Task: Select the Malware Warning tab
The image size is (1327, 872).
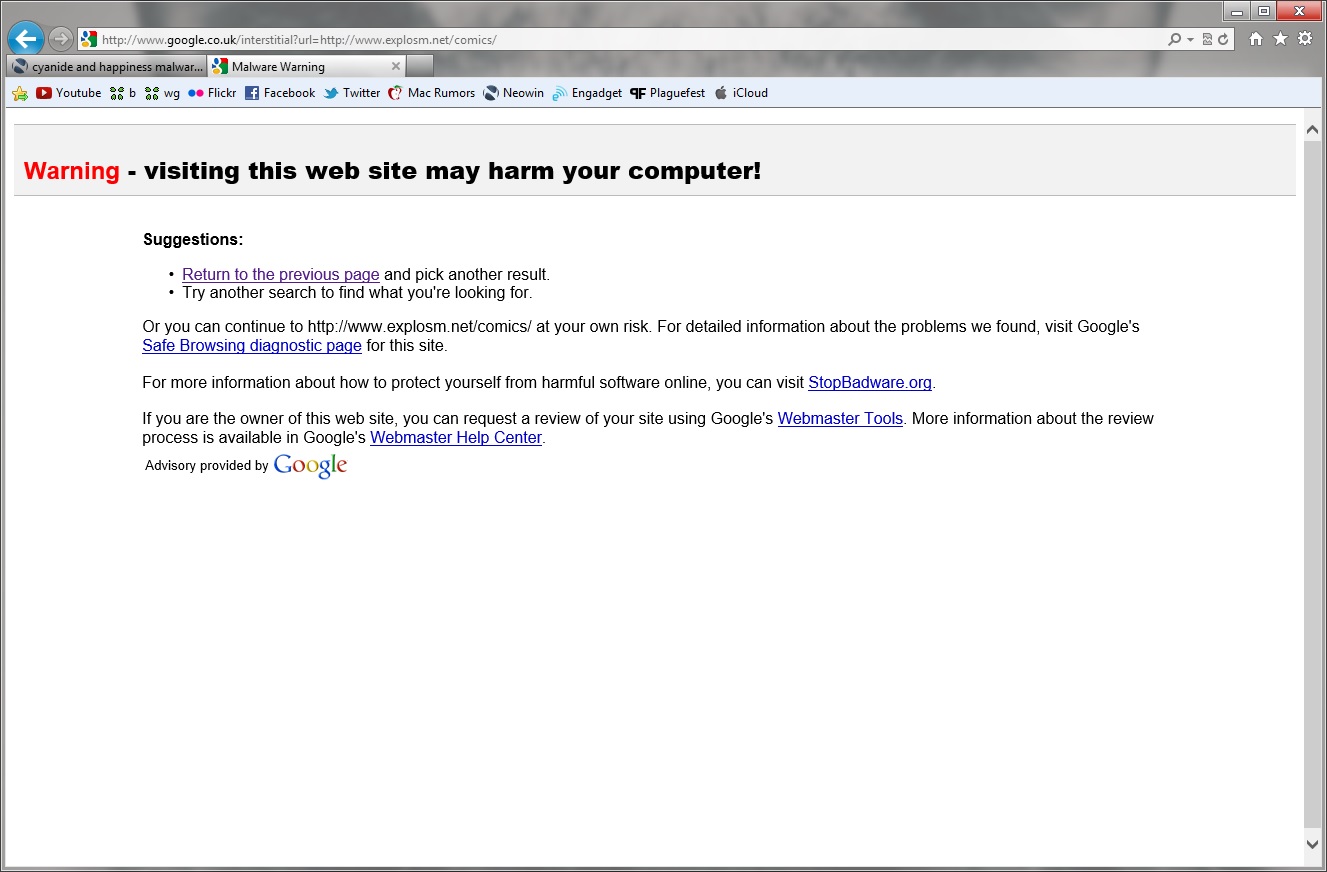Action: click(x=306, y=67)
